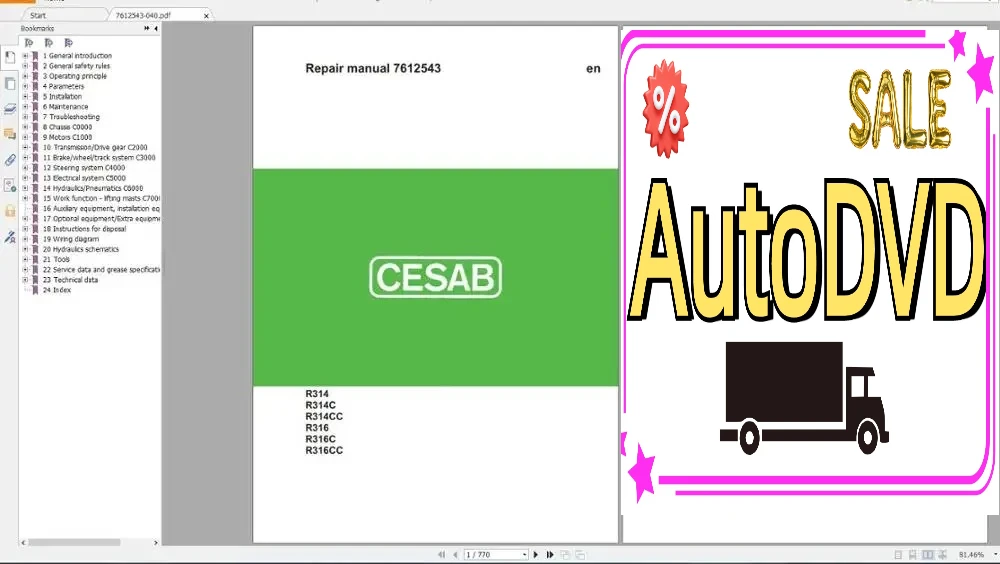This screenshot has height=564, width=1000.
Task: Expand the 23 Technical data bookmark
Action: click(x=26, y=279)
